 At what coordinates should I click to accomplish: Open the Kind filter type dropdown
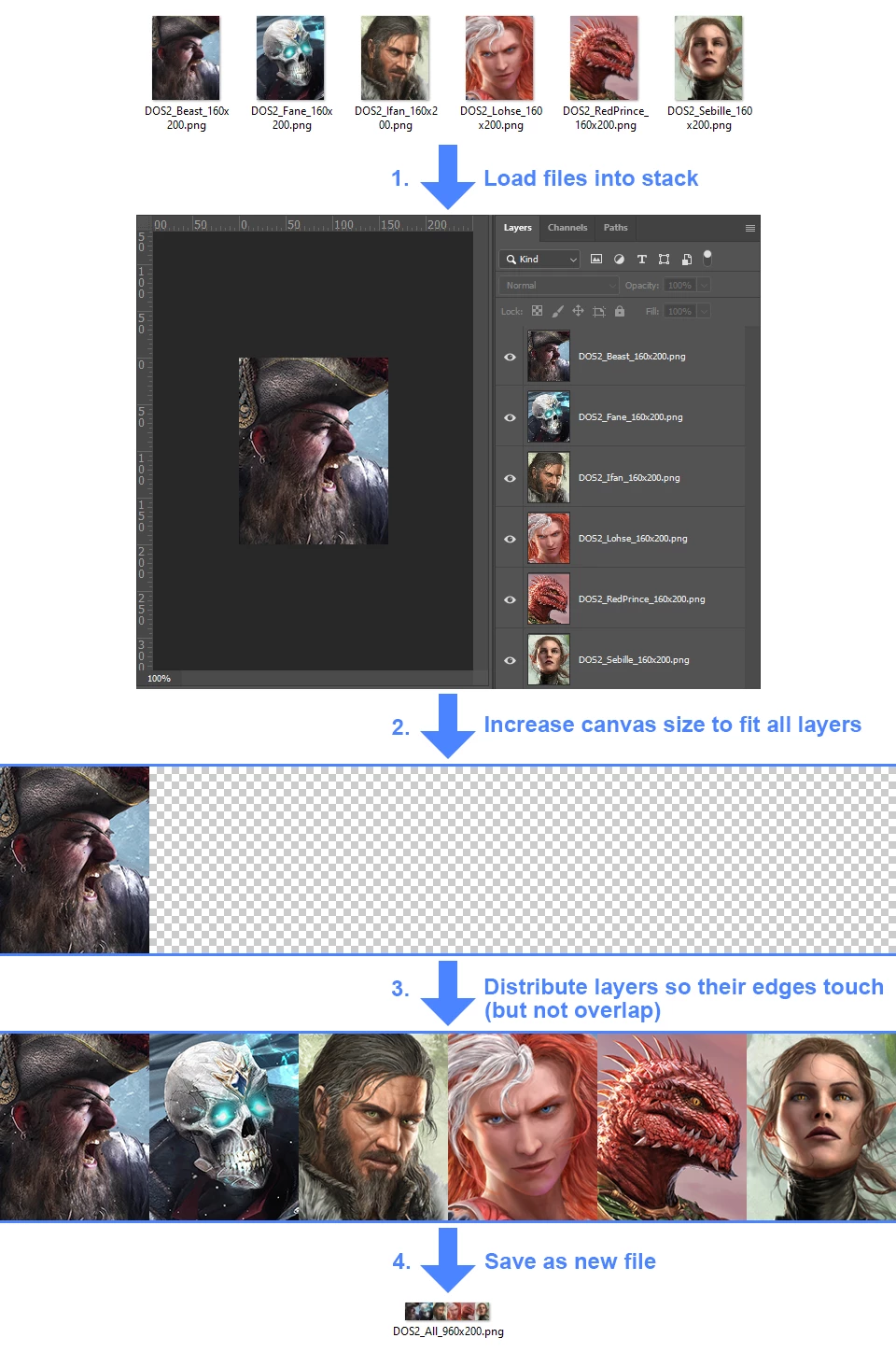(540, 259)
